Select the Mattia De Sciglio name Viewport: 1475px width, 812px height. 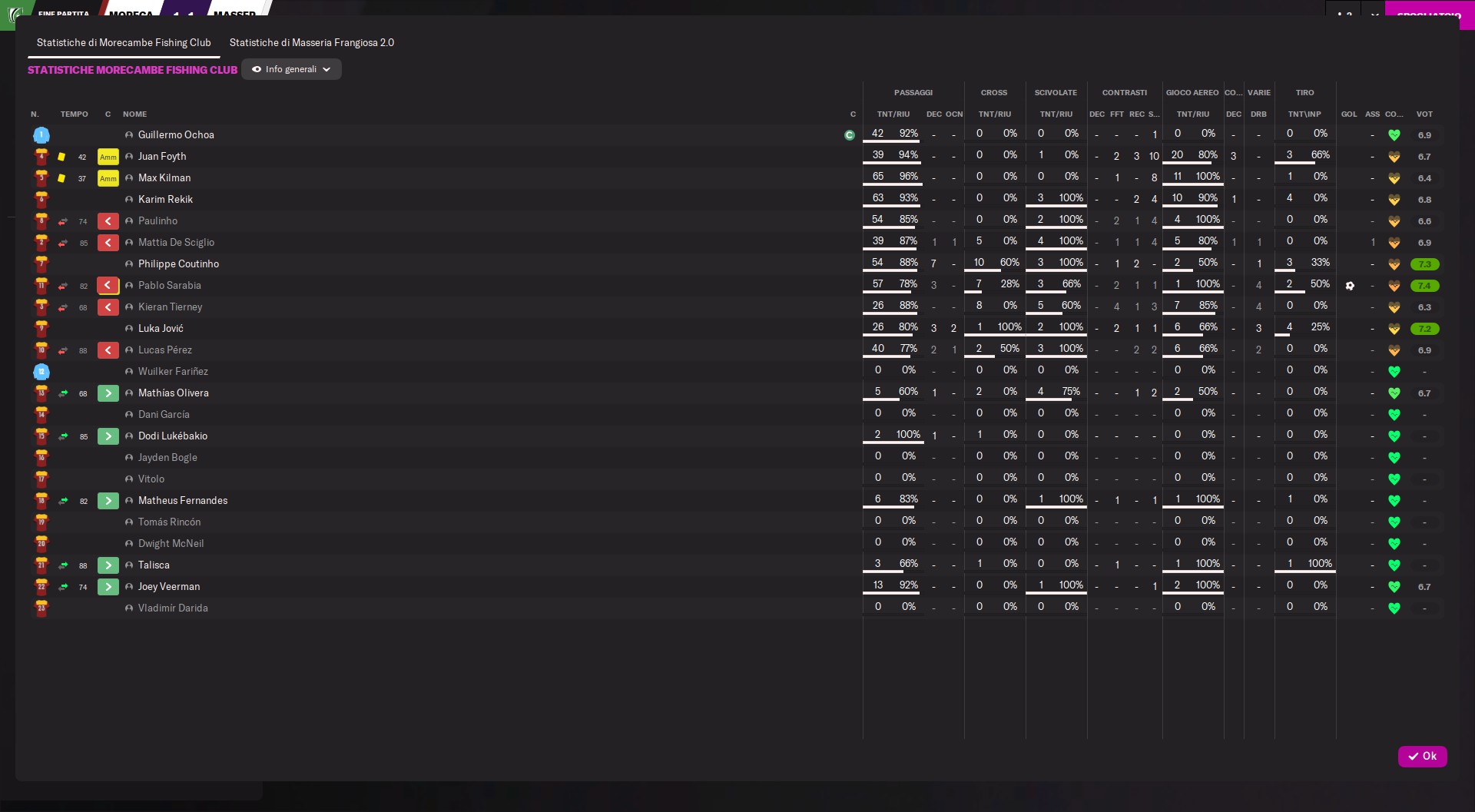[x=176, y=243]
